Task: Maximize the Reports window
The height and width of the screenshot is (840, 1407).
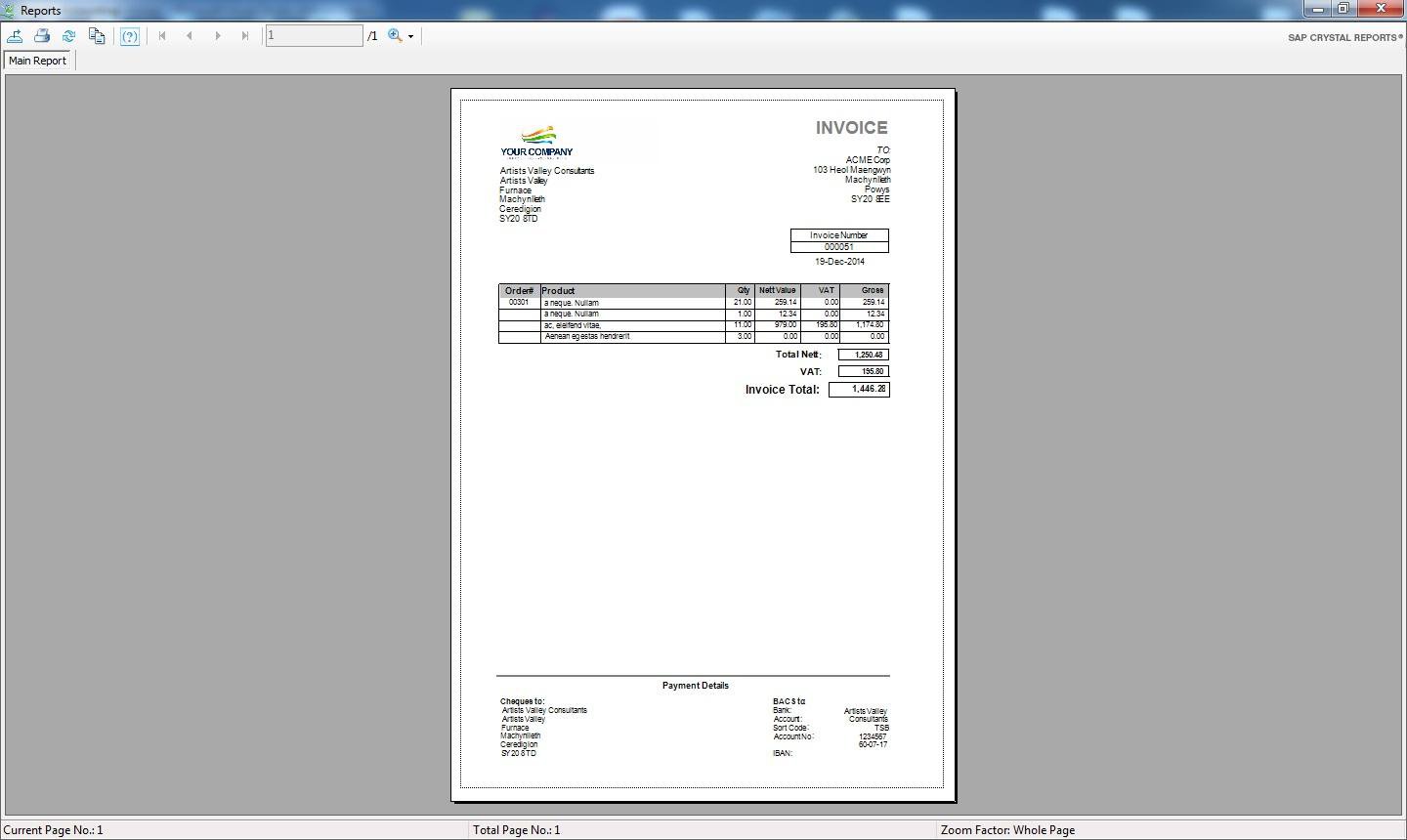Action: point(1343,9)
